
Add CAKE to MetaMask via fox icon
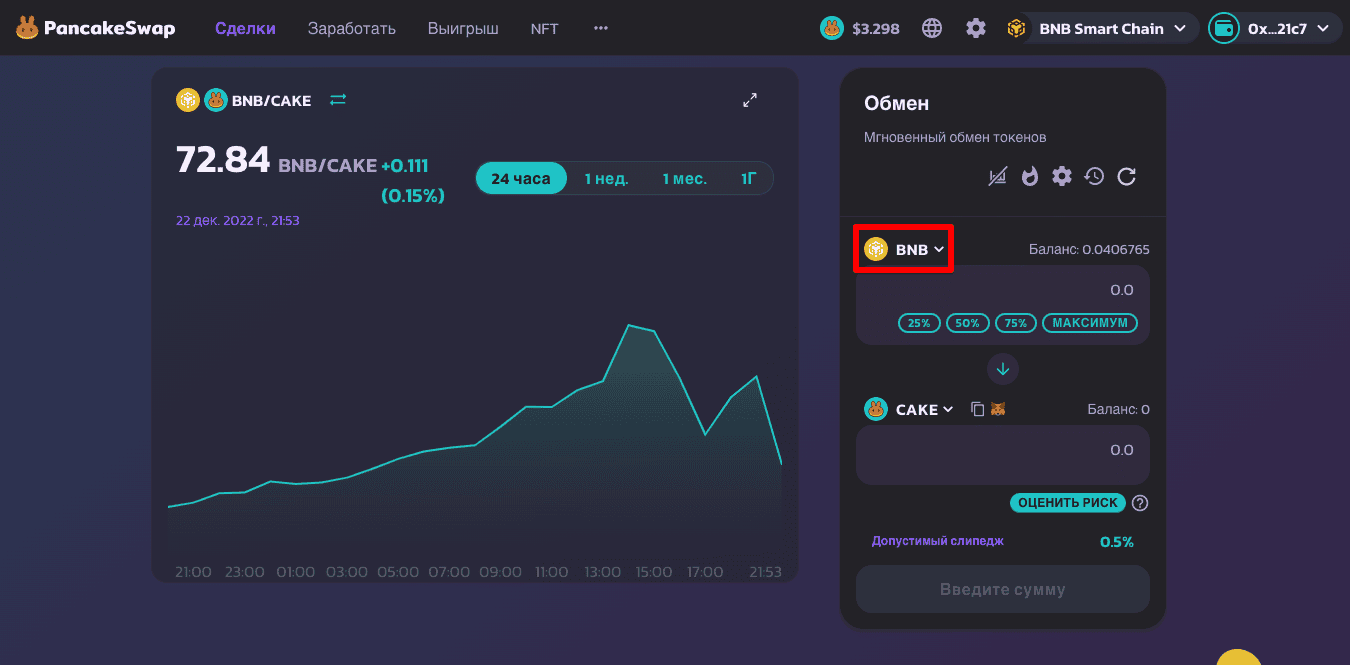point(997,409)
